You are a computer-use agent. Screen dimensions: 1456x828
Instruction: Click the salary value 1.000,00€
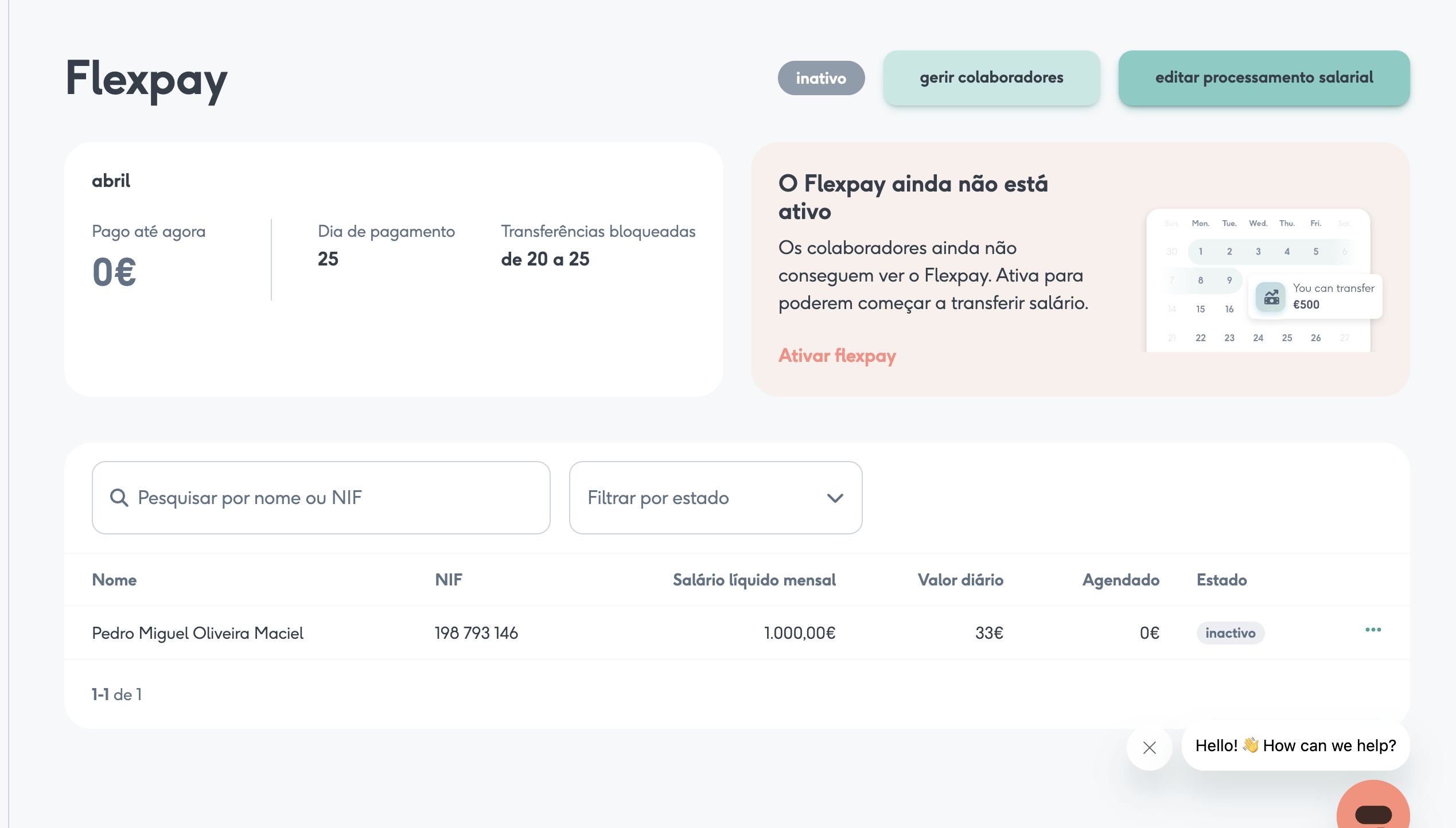tap(800, 633)
